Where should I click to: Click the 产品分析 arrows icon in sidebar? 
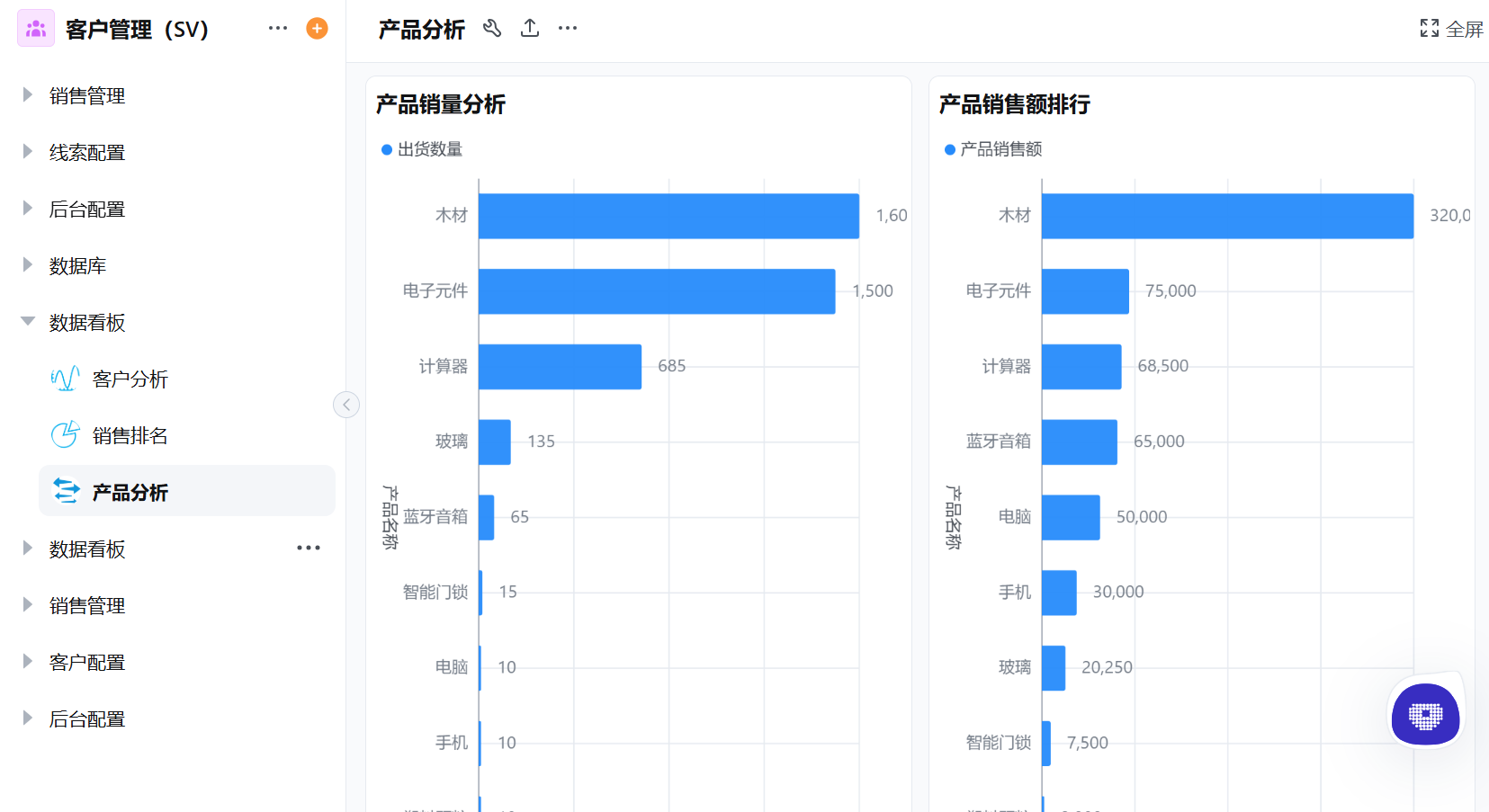pyautogui.click(x=64, y=491)
